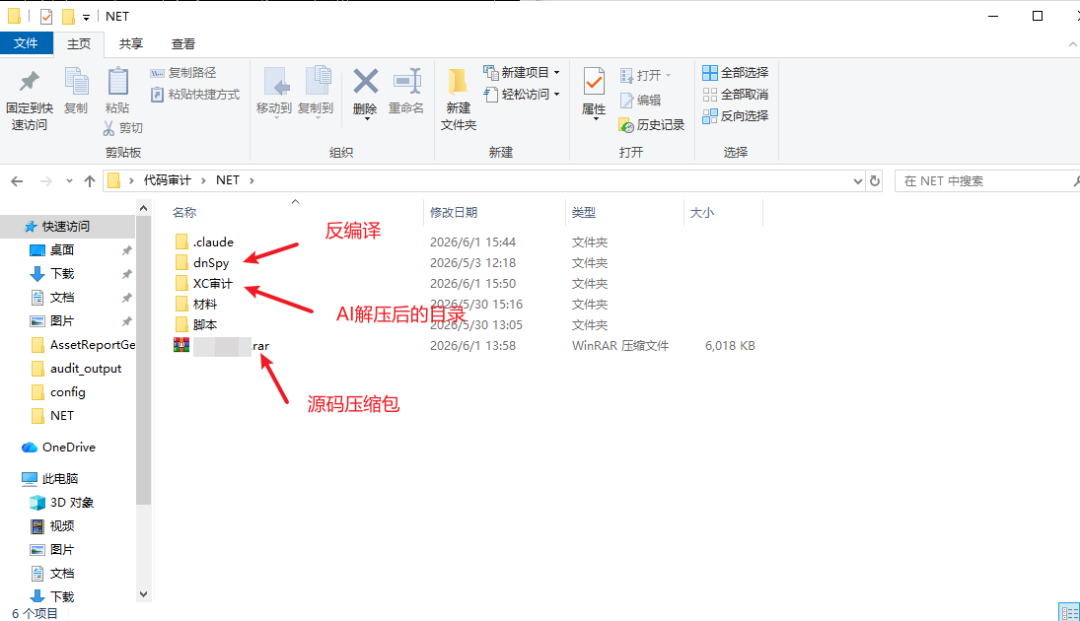Click the Up one level arrow

tap(90, 181)
